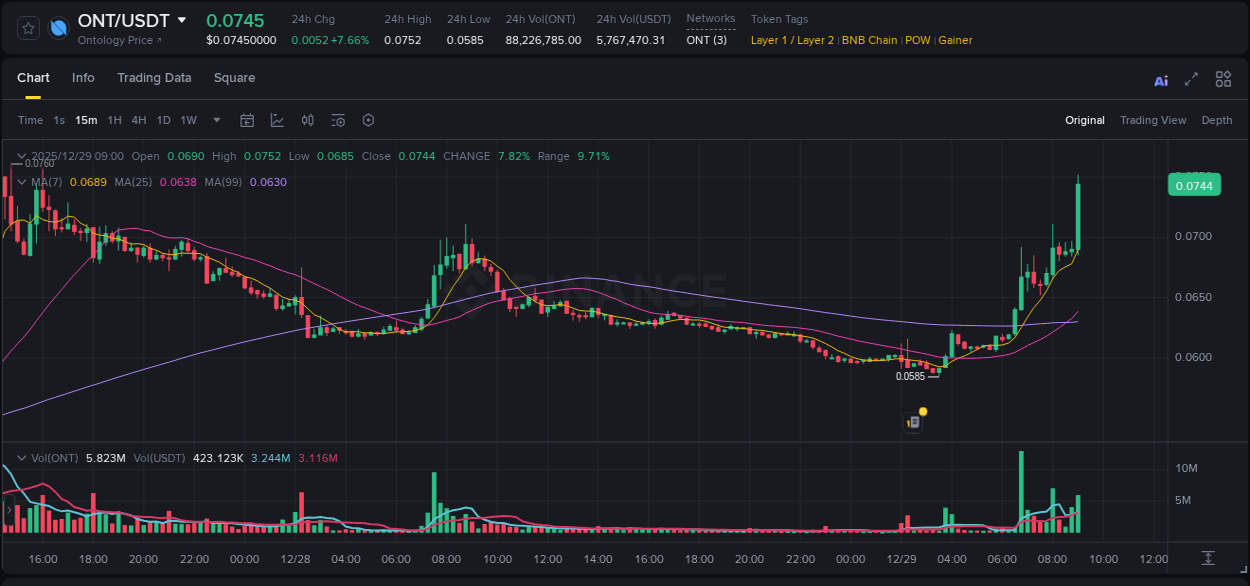This screenshot has width=1250, height=586.
Task: Open chart settings via hexagon icon
Action: pos(368,120)
